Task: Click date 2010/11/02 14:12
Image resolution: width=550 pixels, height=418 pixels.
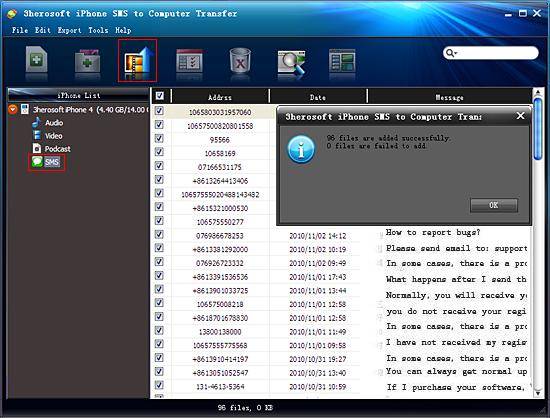Action: pyautogui.click(x=318, y=236)
